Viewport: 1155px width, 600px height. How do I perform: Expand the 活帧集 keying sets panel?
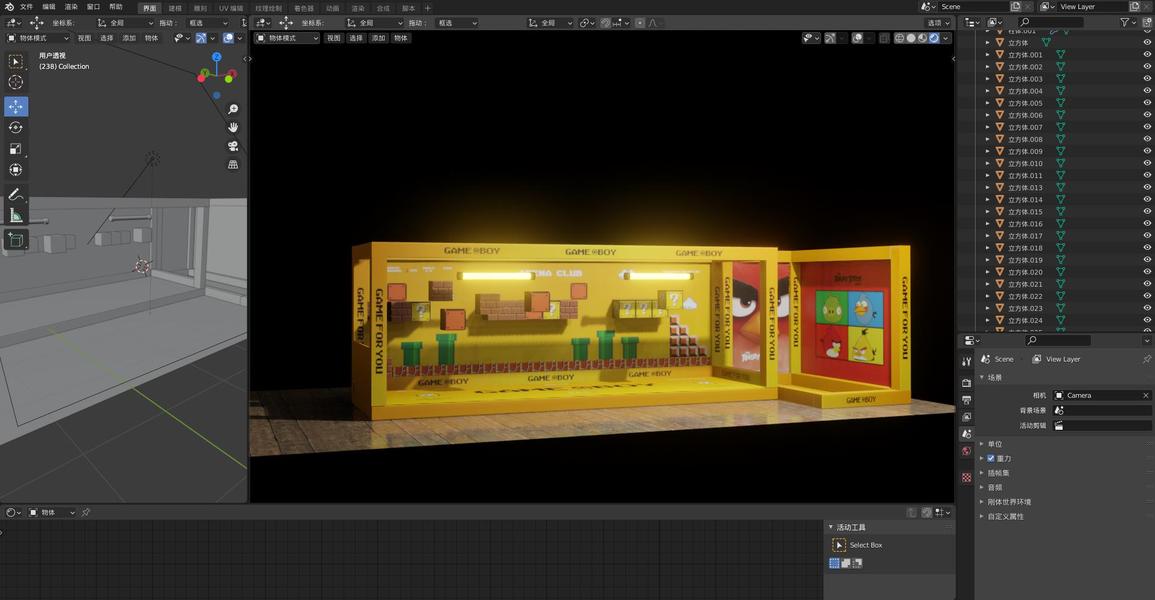coord(994,473)
